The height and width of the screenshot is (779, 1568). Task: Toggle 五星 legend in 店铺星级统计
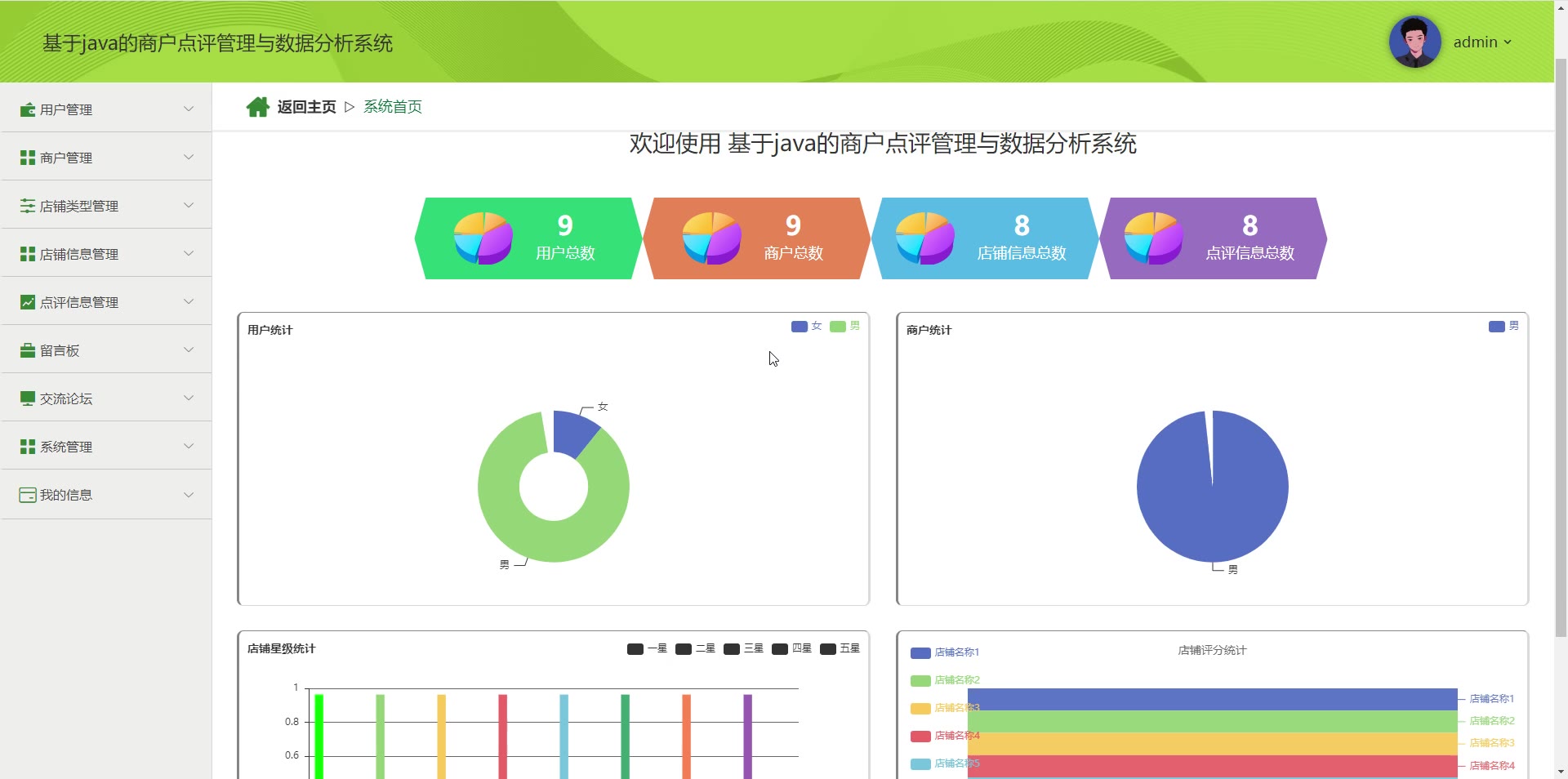tap(840, 648)
